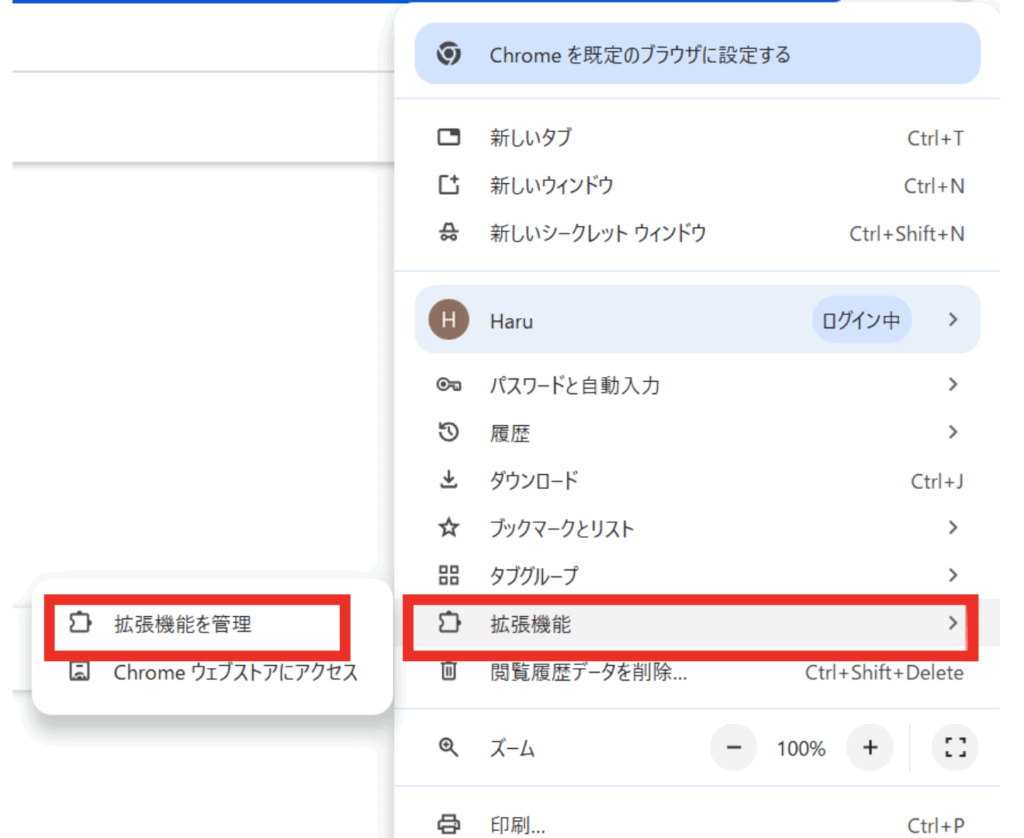Click the ダウンロード arrow icon
The height and width of the screenshot is (838, 1024).
(x=449, y=480)
